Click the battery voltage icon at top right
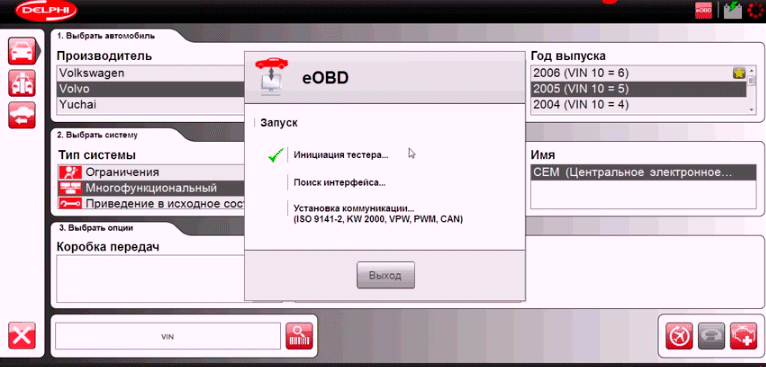Image resolution: width=766 pixels, height=367 pixels. 733,10
